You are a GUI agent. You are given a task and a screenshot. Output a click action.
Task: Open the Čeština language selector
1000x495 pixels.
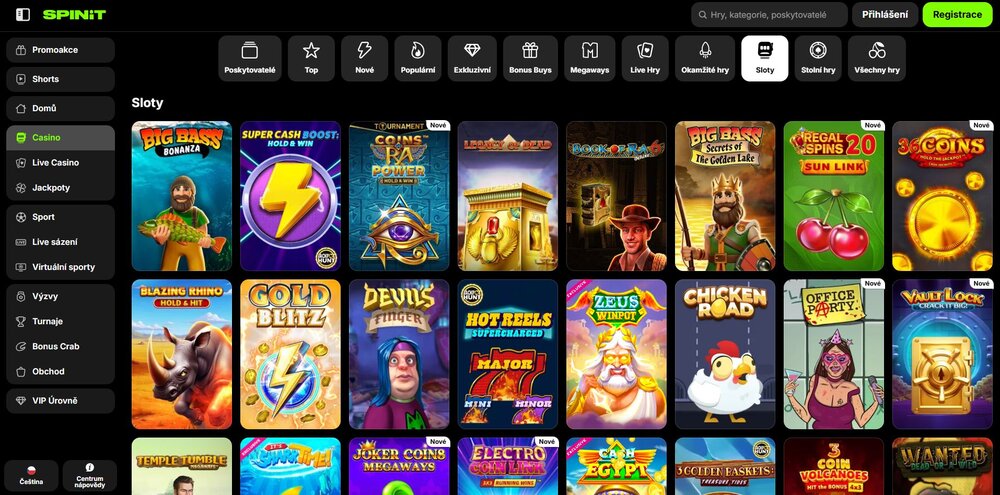31,475
